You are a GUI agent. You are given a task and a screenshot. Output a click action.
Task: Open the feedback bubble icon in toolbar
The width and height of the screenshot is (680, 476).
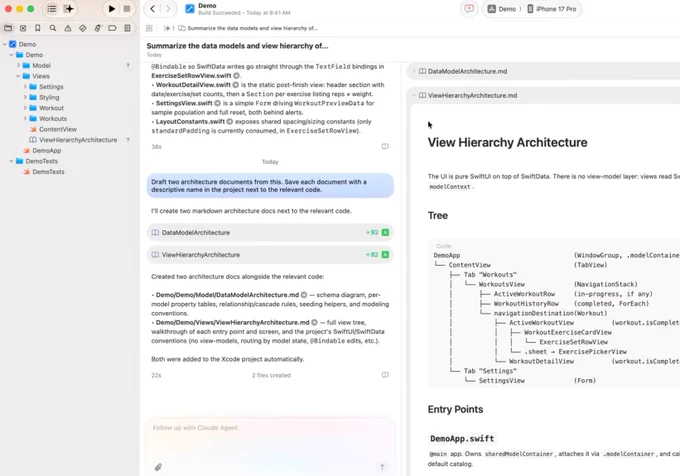tap(469, 9)
